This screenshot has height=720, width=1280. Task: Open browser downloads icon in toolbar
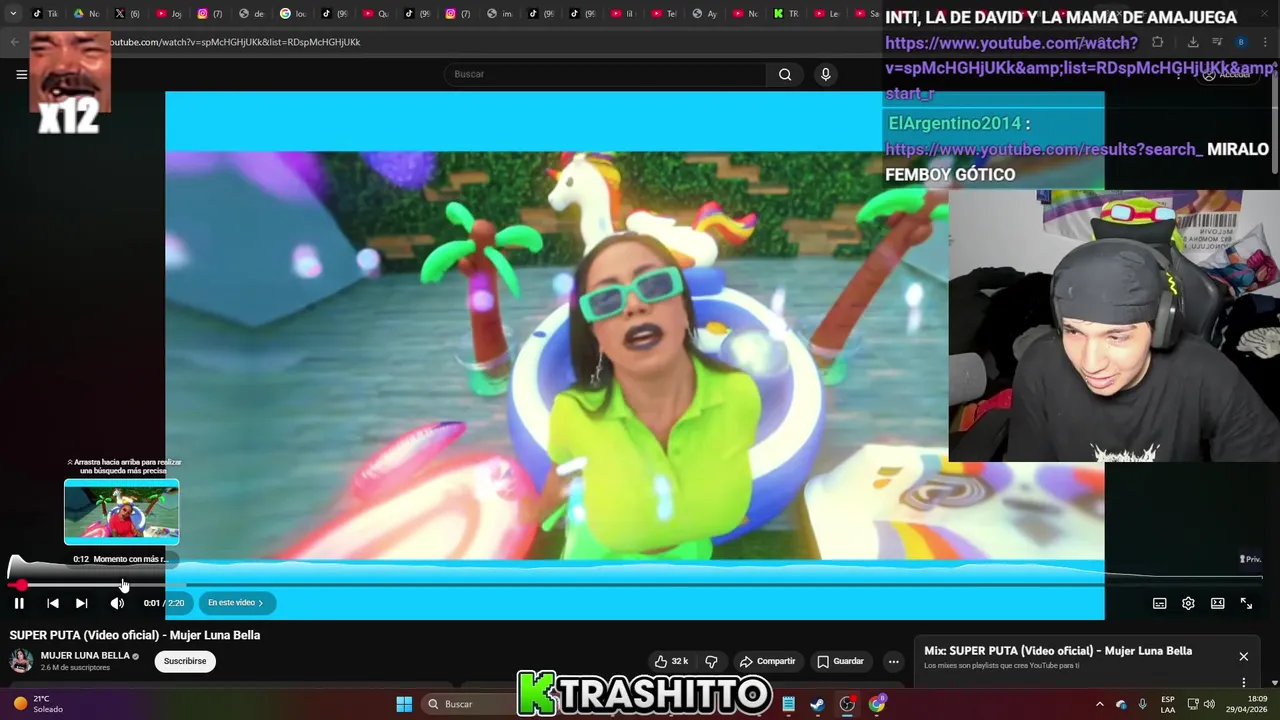pyautogui.click(x=1193, y=42)
